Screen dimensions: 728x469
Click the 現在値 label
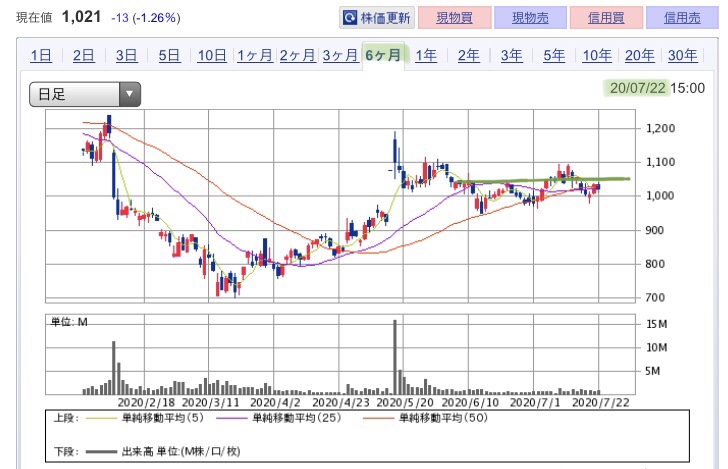34,18
